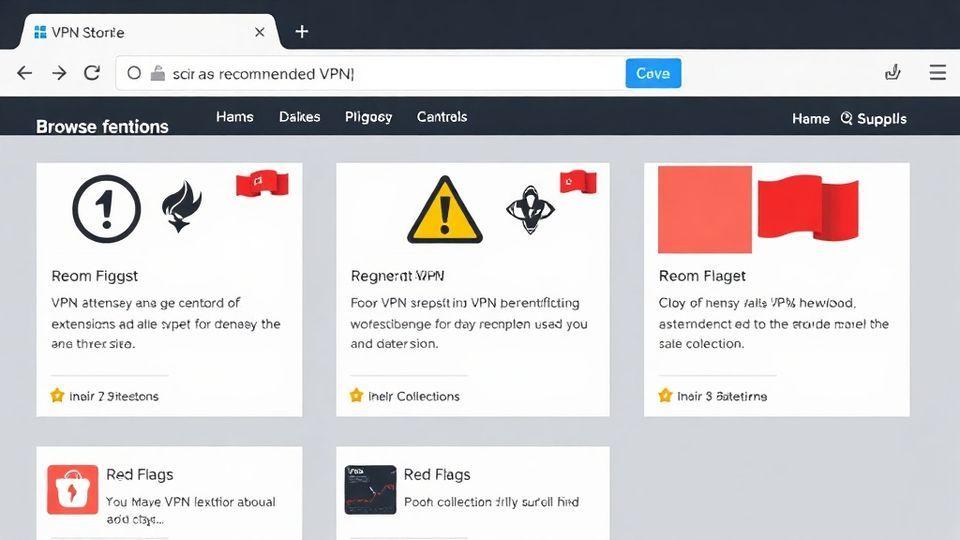Click the exclamation circle icon
Image resolution: width=960 pixels, height=540 pixels.
coord(107,209)
